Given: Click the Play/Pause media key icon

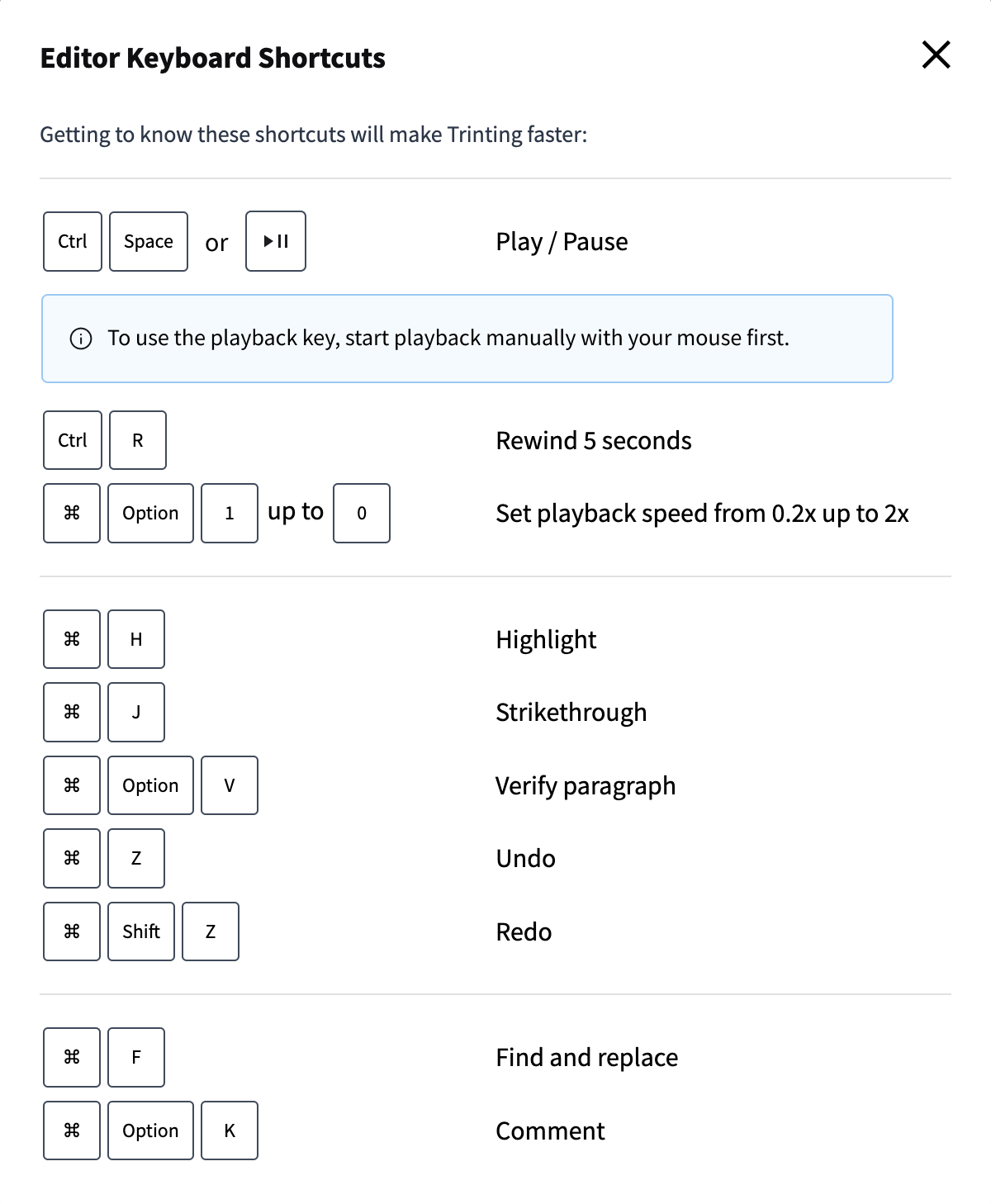Looking at the screenshot, I should (x=276, y=241).
